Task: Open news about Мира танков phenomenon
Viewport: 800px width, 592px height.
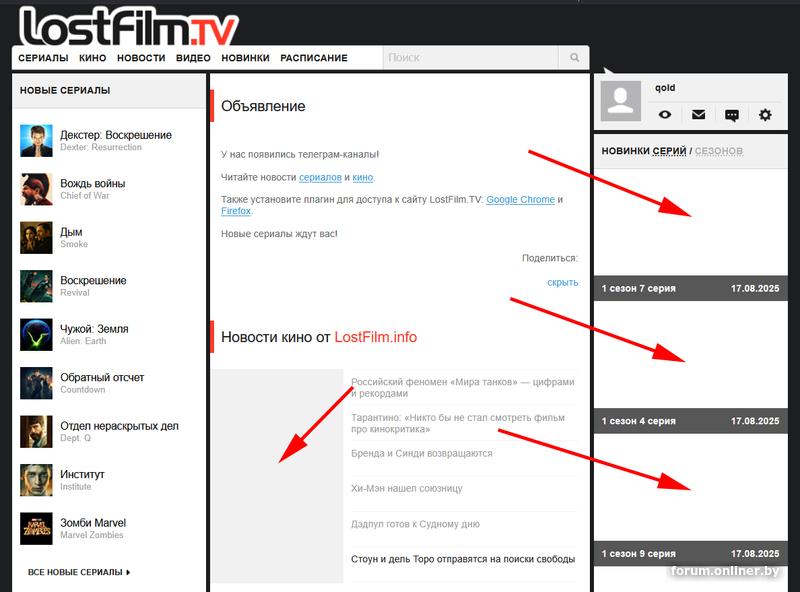Action: tap(463, 388)
